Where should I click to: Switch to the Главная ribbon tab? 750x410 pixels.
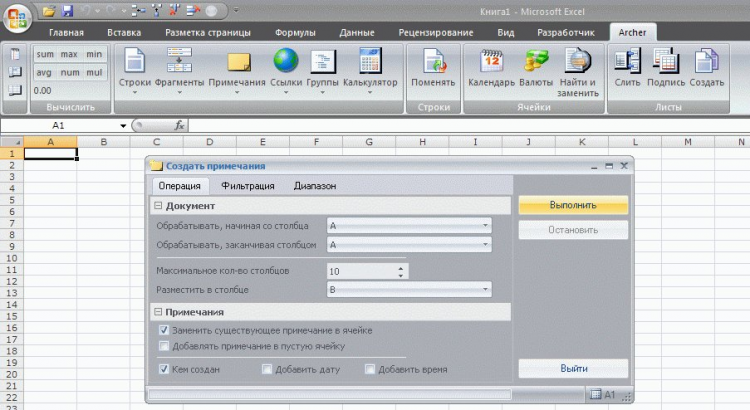66,33
